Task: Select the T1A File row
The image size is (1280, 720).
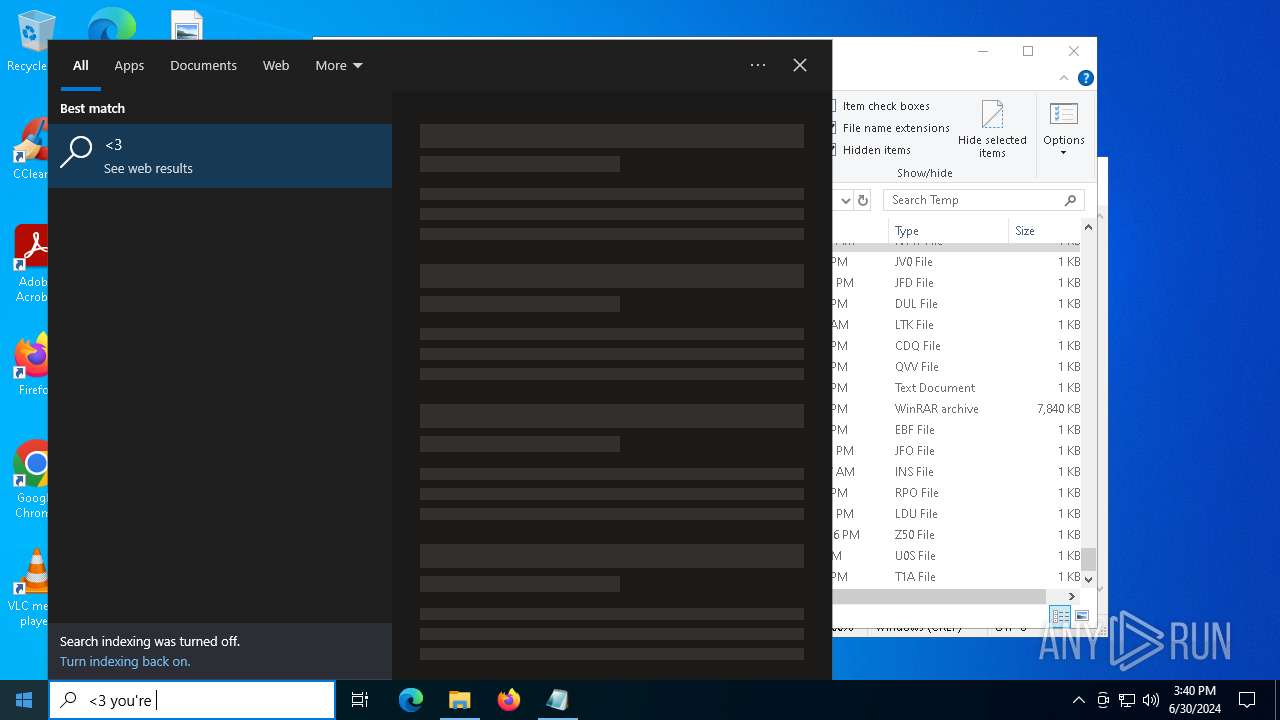Action: pos(957,577)
